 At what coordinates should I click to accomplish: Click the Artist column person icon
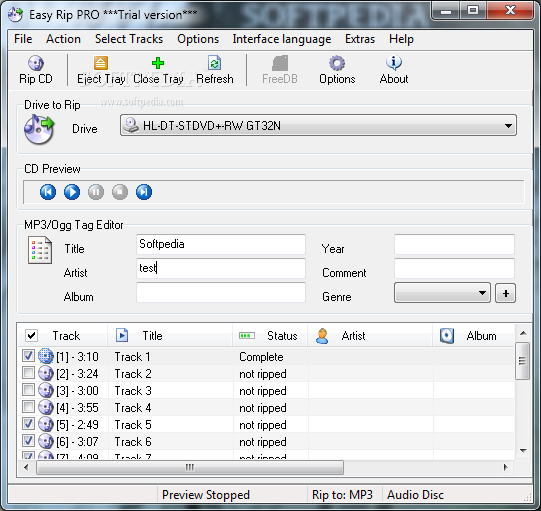[322, 336]
